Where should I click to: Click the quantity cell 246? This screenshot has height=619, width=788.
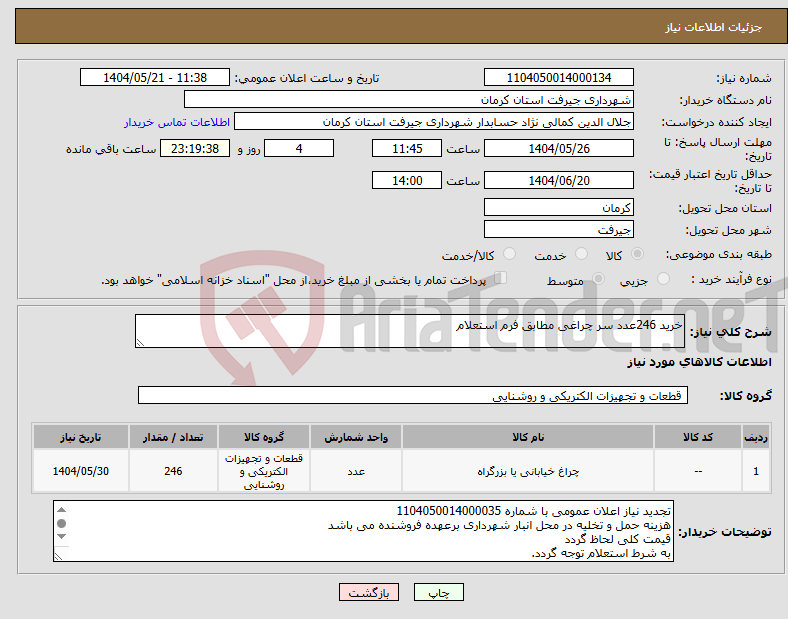(x=173, y=471)
